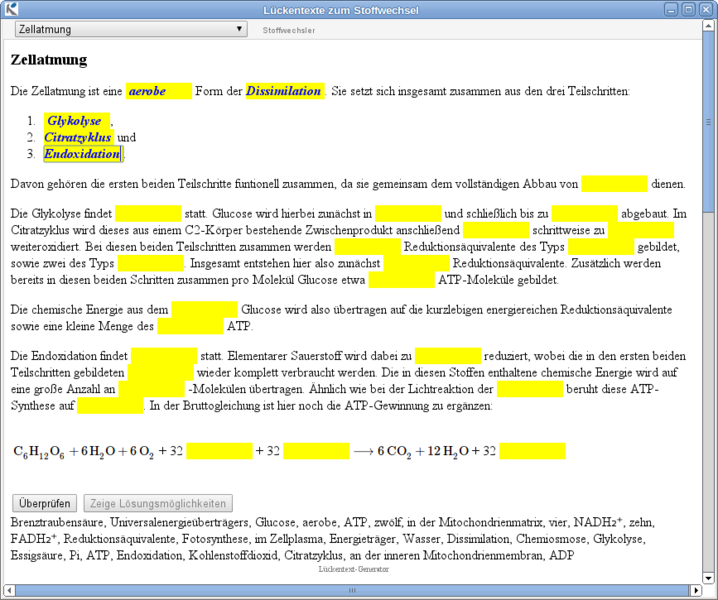718x600 pixels.
Task: Select the 'Glykolyse' list gap
Action: click(77, 121)
